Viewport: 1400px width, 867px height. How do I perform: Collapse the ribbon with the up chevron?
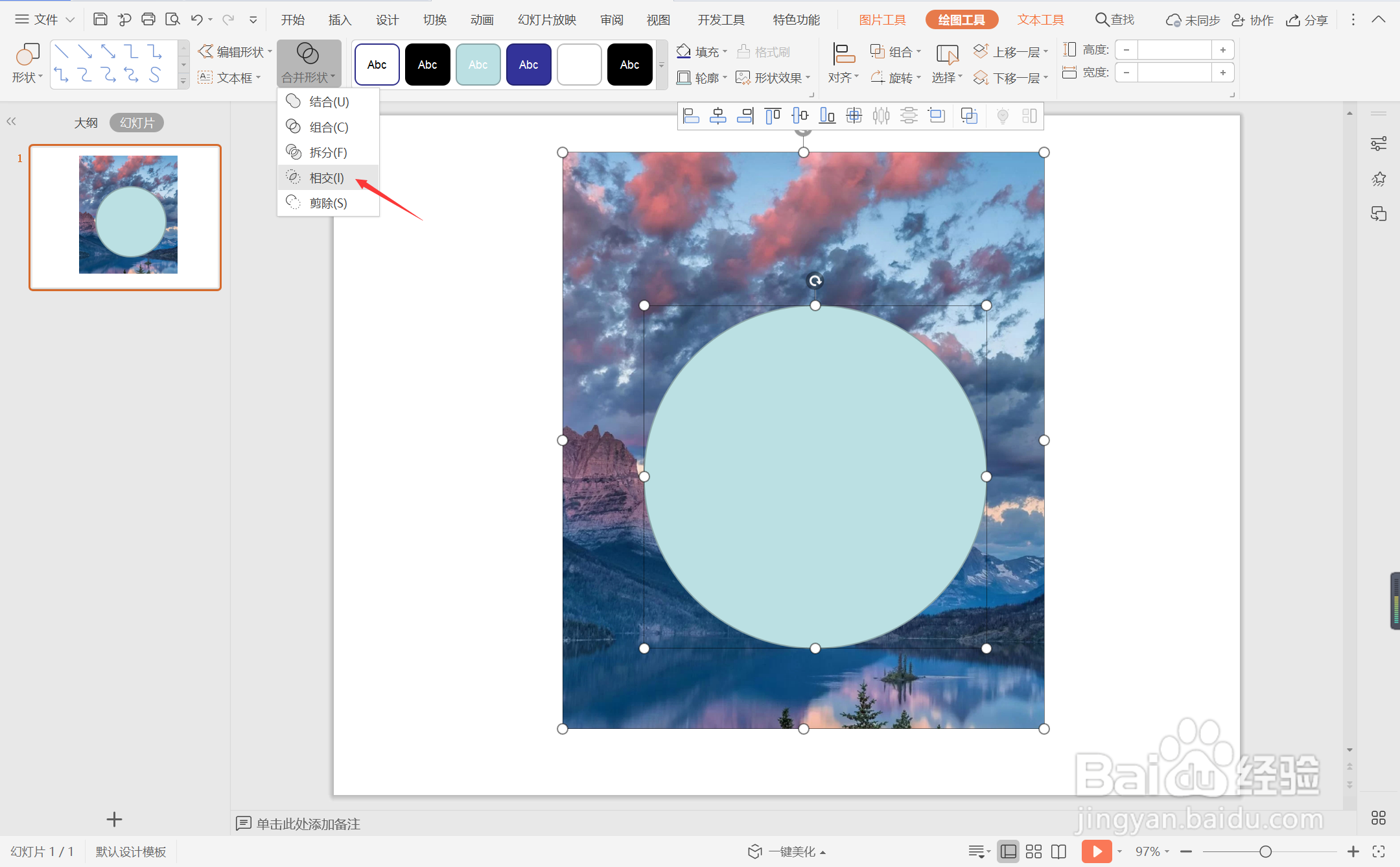click(x=1379, y=19)
